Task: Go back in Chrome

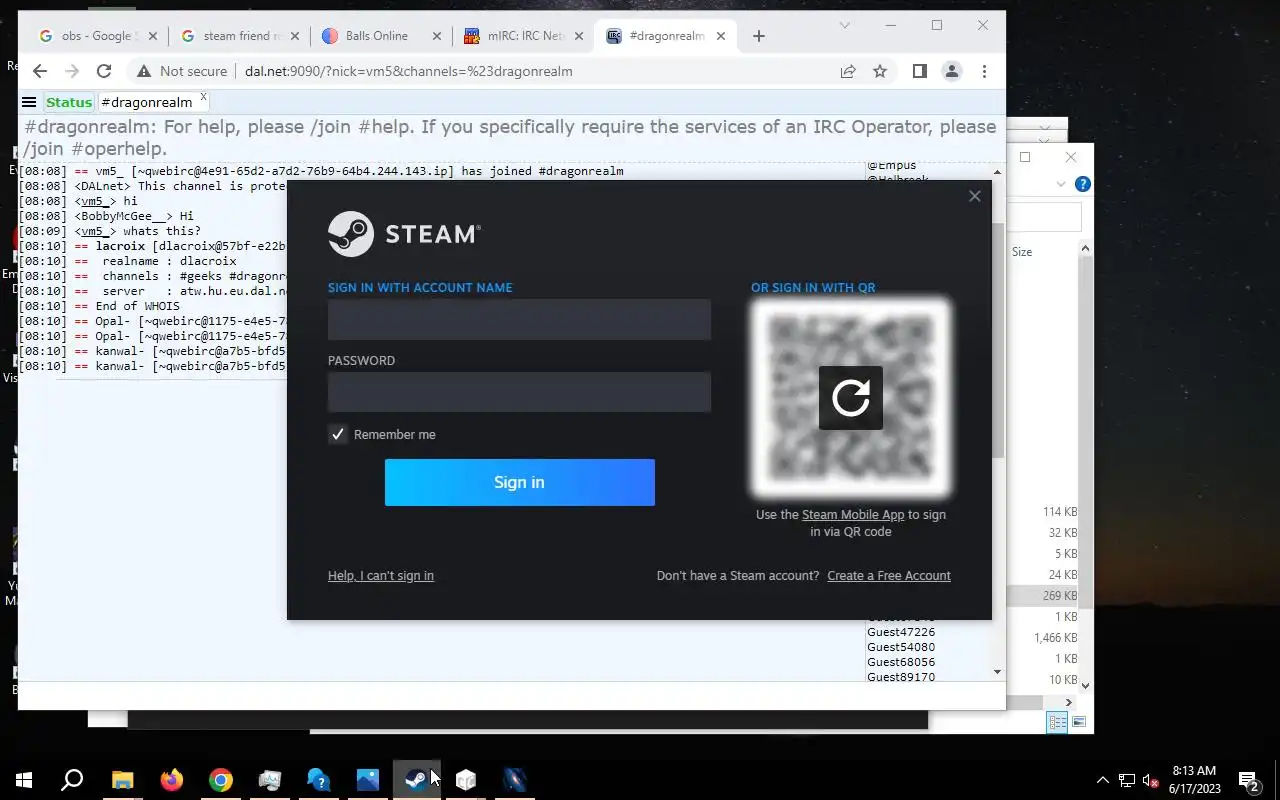Action: point(40,71)
